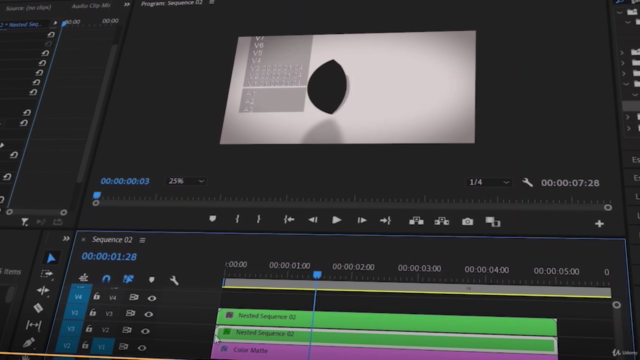Toggle sync lock for track V2
The width and height of the screenshot is (640, 360).
point(127,330)
